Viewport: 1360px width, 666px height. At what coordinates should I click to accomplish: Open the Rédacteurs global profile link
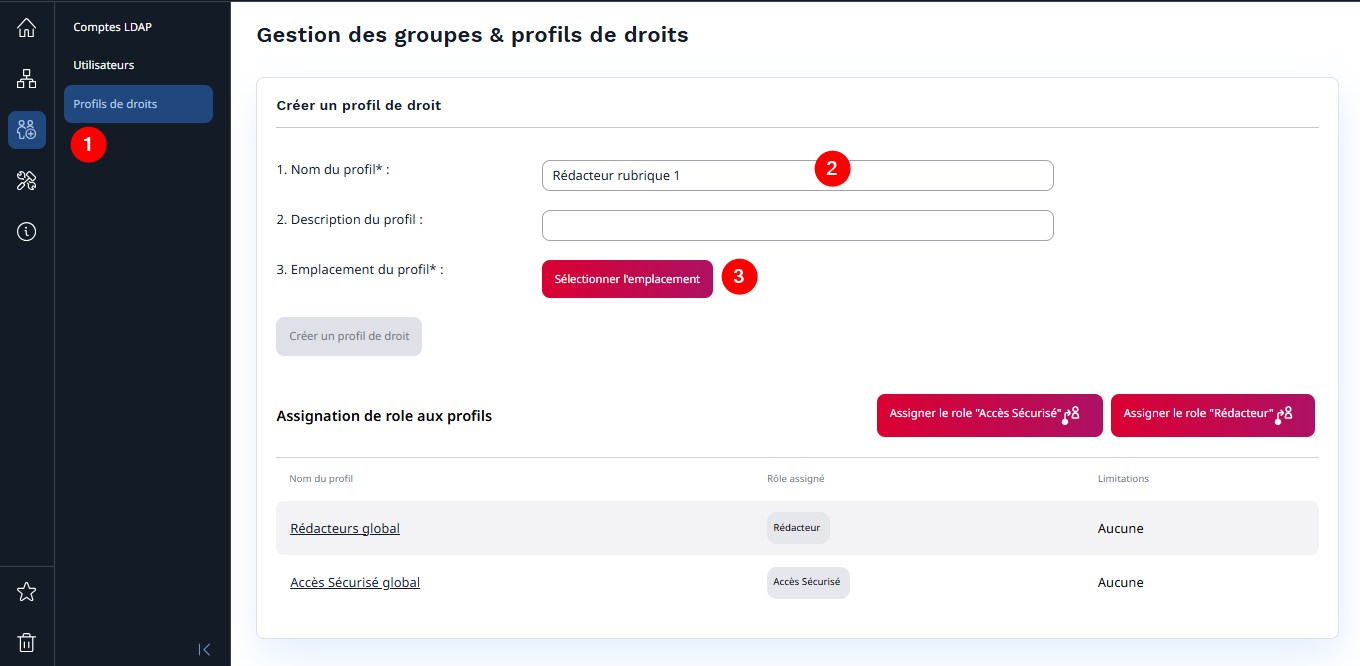tap(344, 528)
